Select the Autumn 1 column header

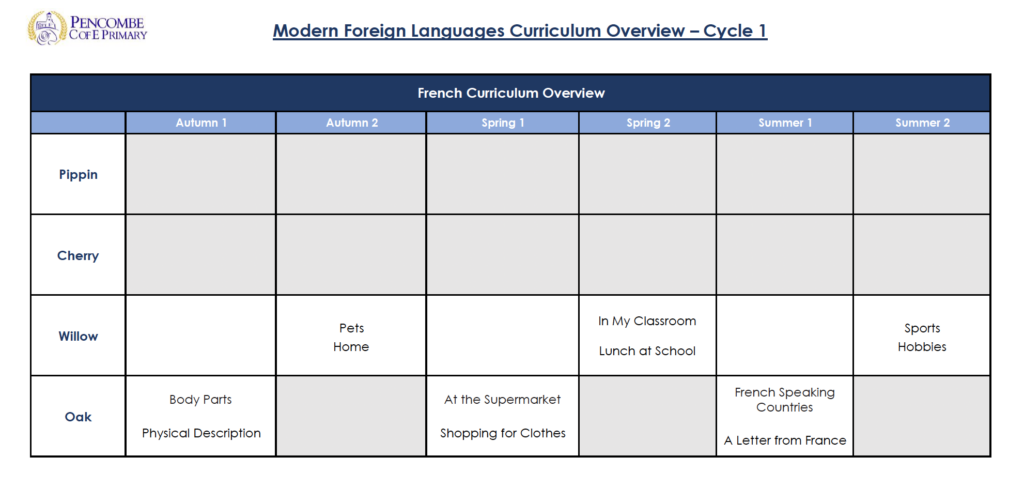point(201,123)
